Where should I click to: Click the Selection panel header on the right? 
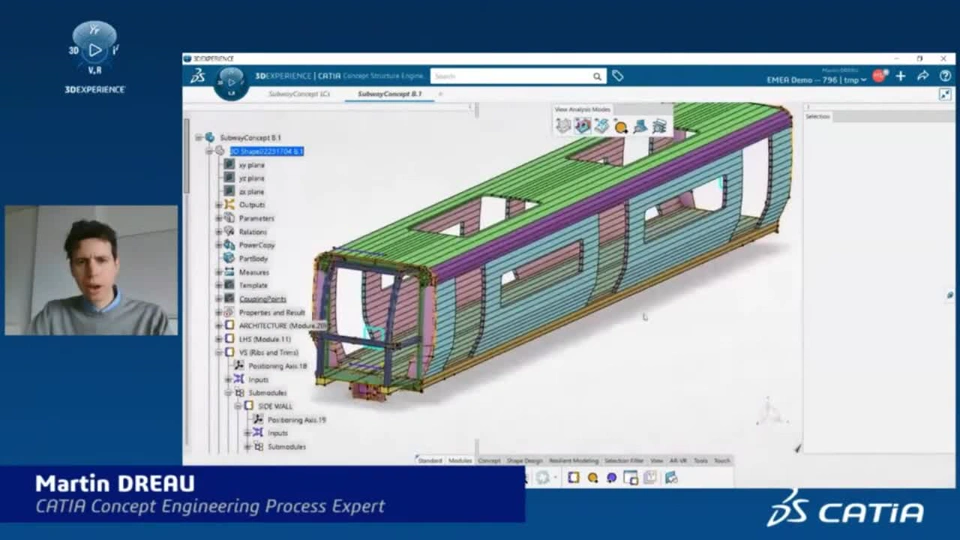818,116
